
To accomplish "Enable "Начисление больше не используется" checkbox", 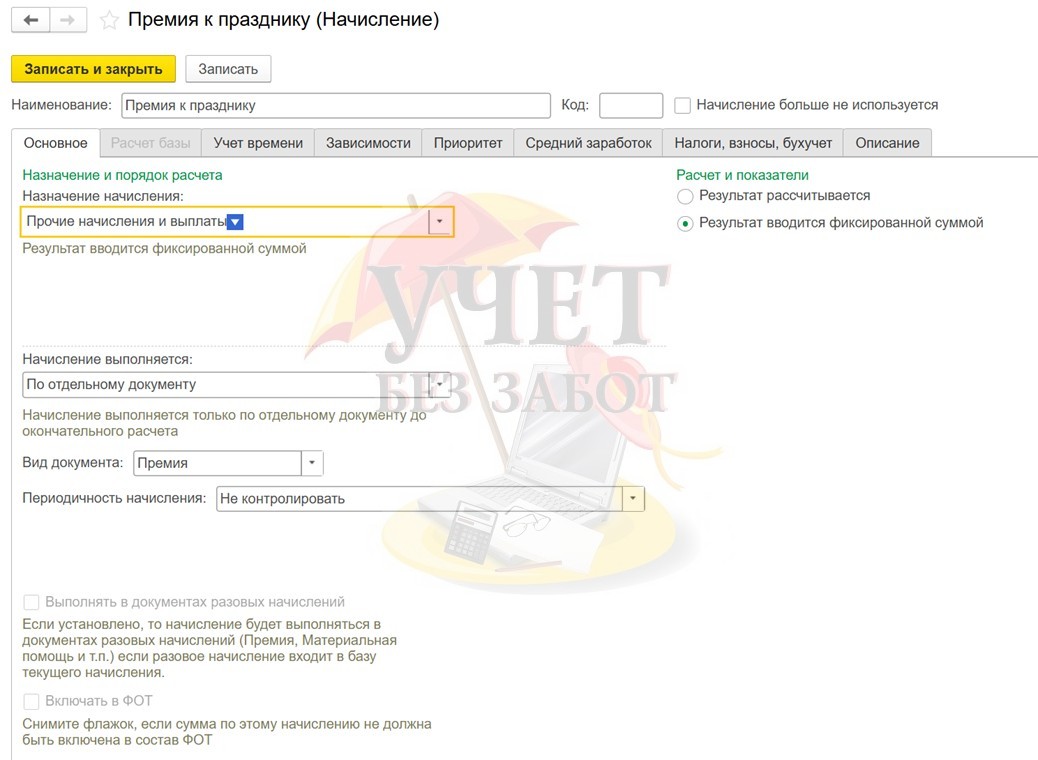I will (683, 105).
